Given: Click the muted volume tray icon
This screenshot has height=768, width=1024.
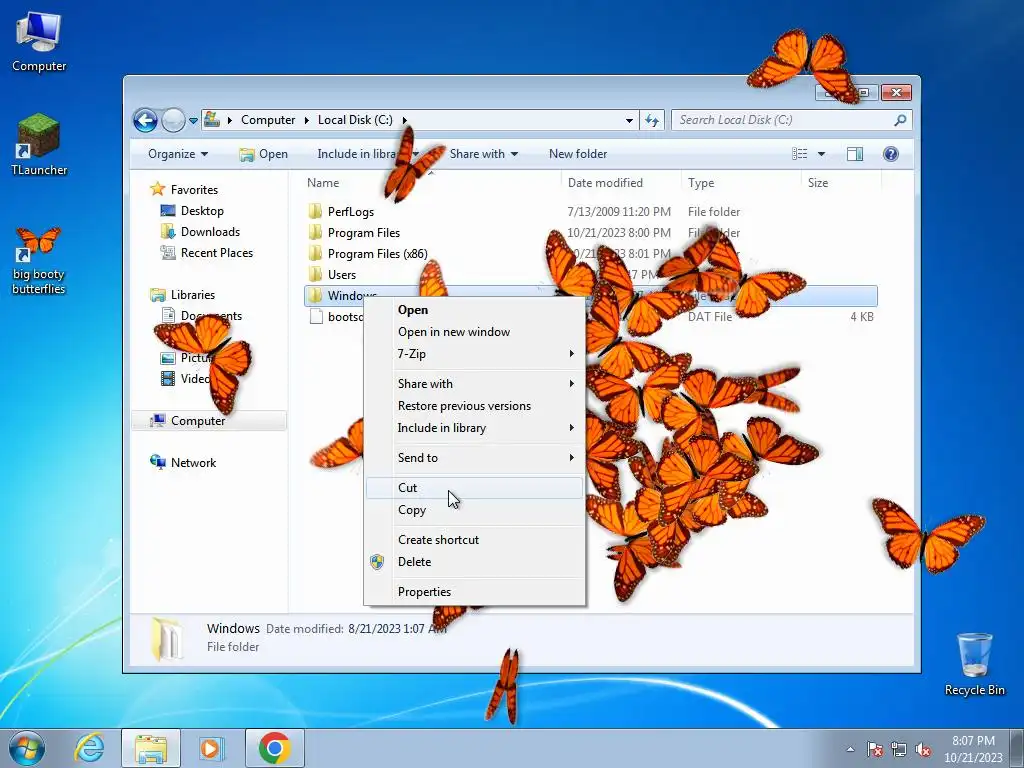Looking at the screenshot, I should click(923, 749).
